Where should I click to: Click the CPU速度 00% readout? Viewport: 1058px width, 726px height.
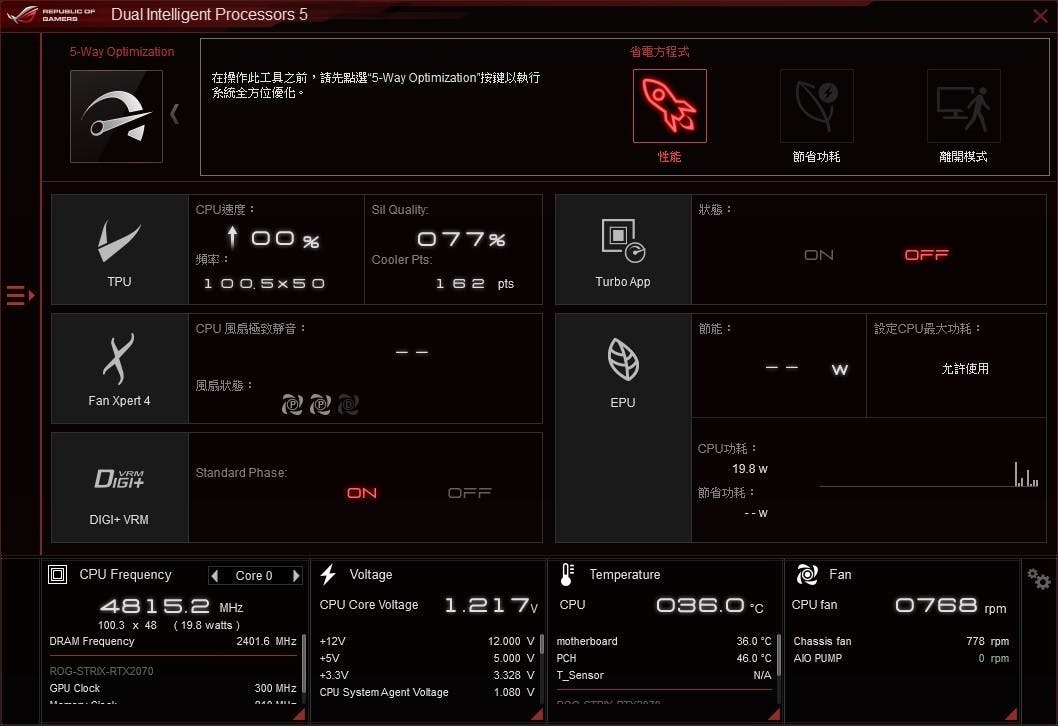click(x=273, y=238)
